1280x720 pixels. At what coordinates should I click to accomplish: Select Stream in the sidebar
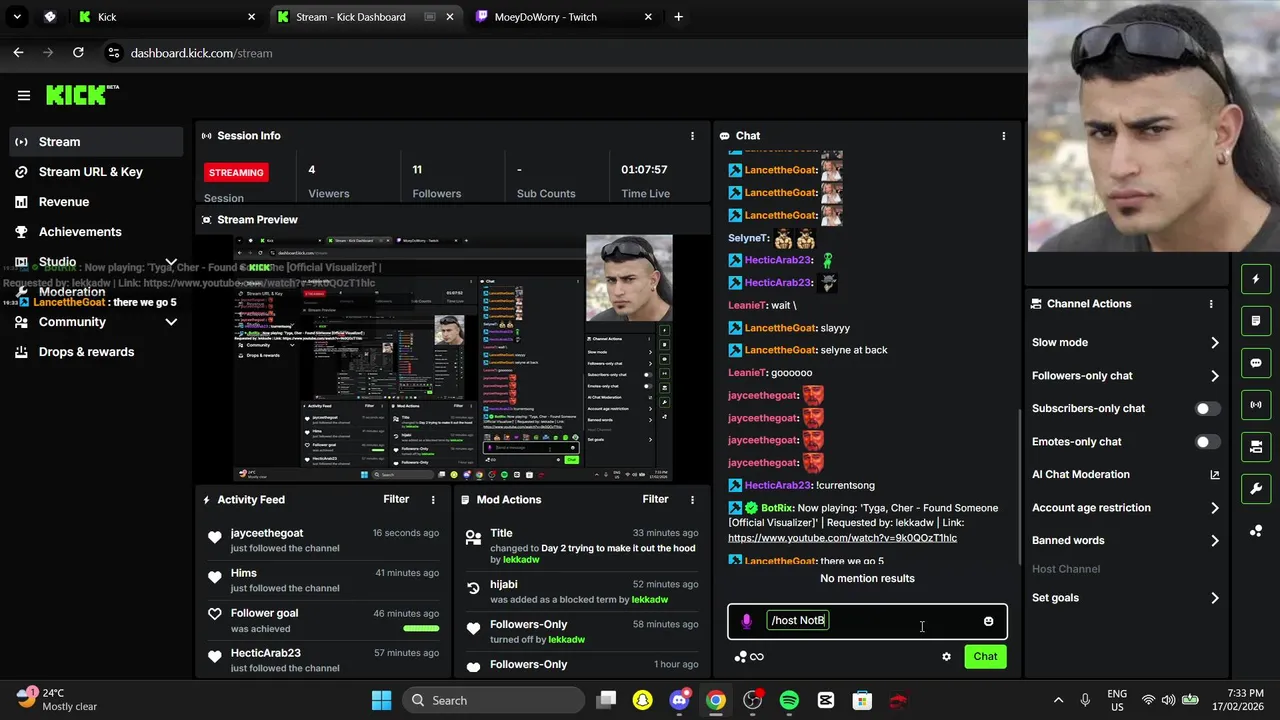pos(96,142)
